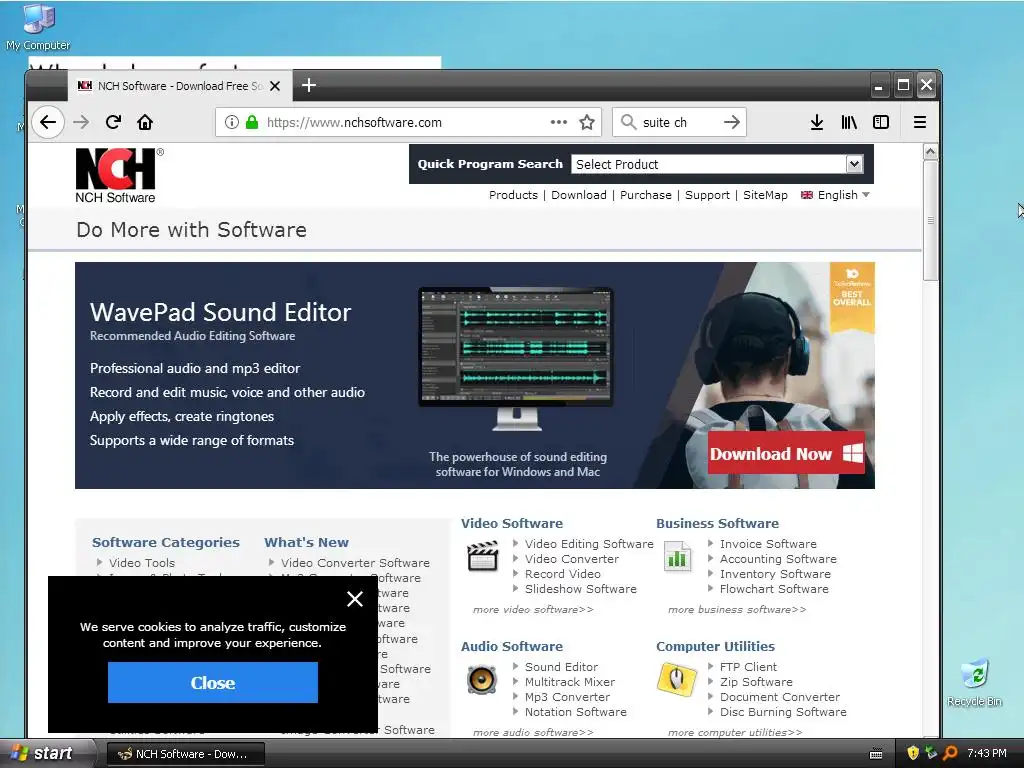The width and height of the screenshot is (1024, 768).
Task: Follow more video software link
Action: pyautogui.click(x=533, y=609)
